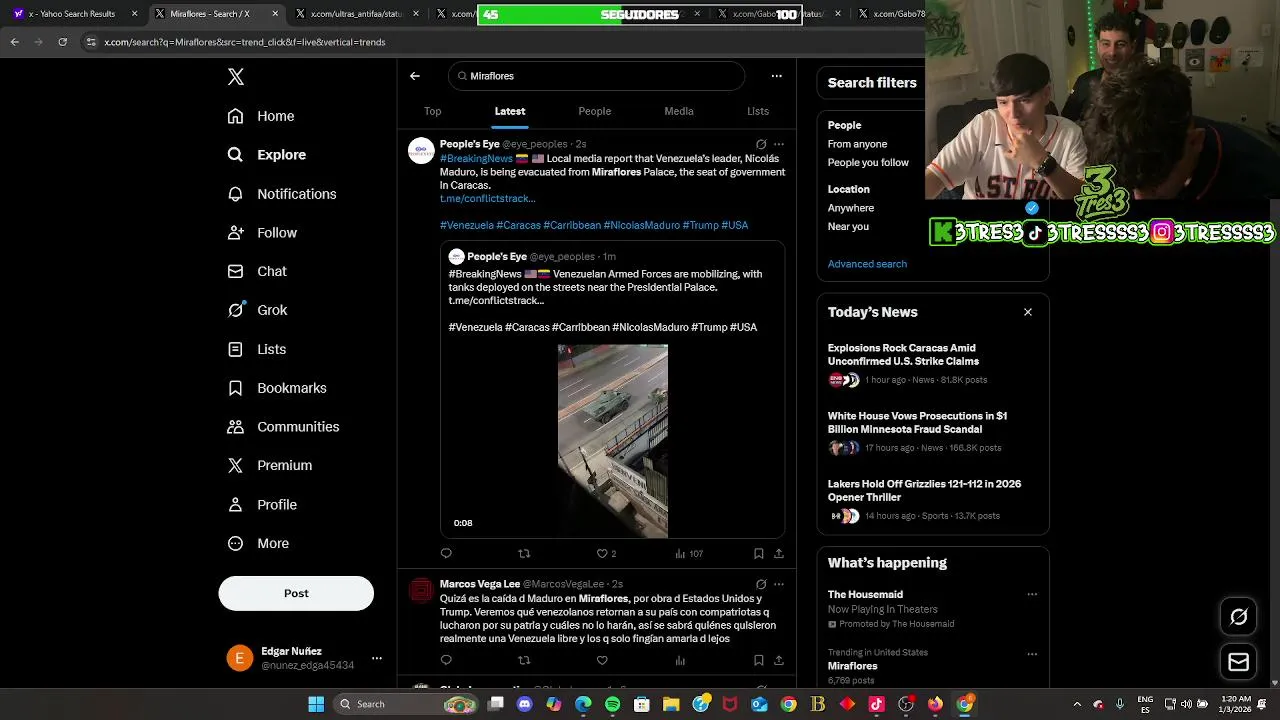Click the Miraflores search input field
The height and width of the screenshot is (720, 1280).
pyautogui.click(x=597, y=76)
